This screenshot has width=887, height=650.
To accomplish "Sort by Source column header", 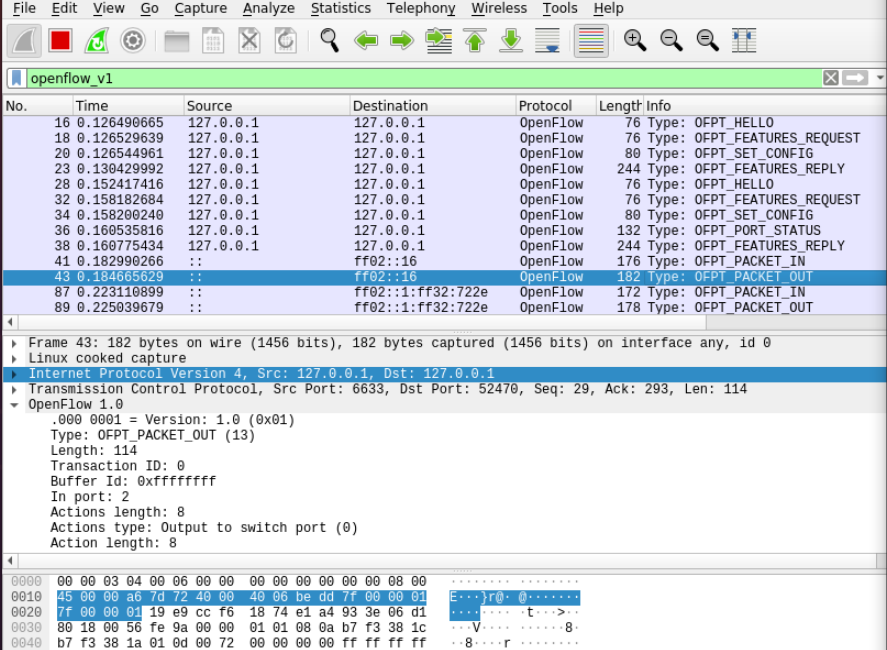I will (267, 106).
